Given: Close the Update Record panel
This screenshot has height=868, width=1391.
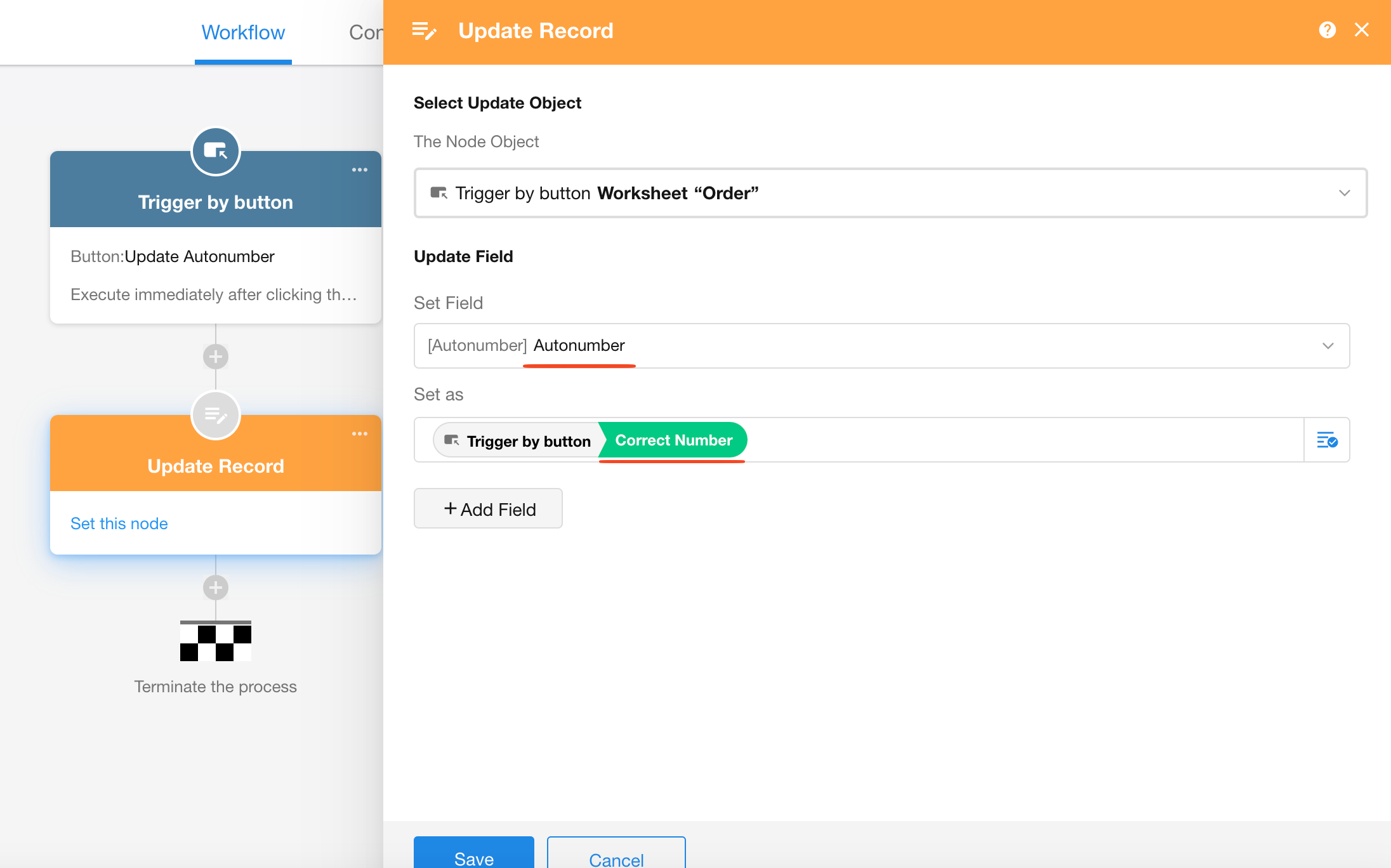Looking at the screenshot, I should (x=1361, y=30).
